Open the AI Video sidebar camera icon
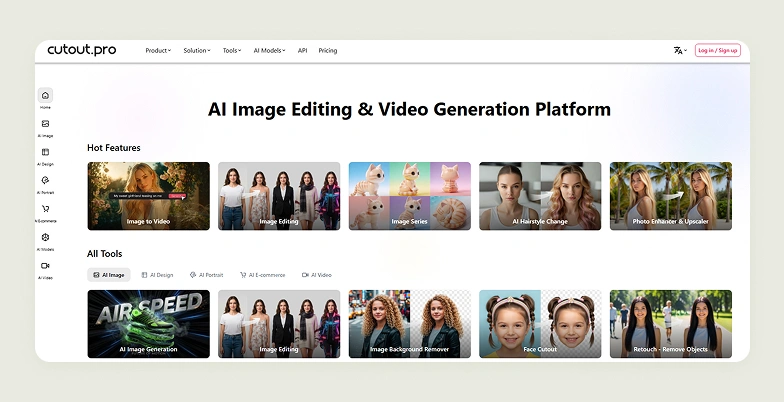This screenshot has width=784, height=402. pyautogui.click(x=45, y=266)
